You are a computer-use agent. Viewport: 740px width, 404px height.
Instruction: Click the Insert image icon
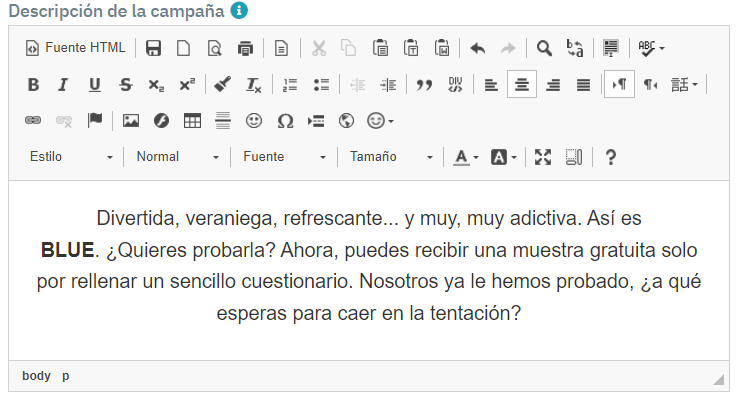pyautogui.click(x=131, y=121)
